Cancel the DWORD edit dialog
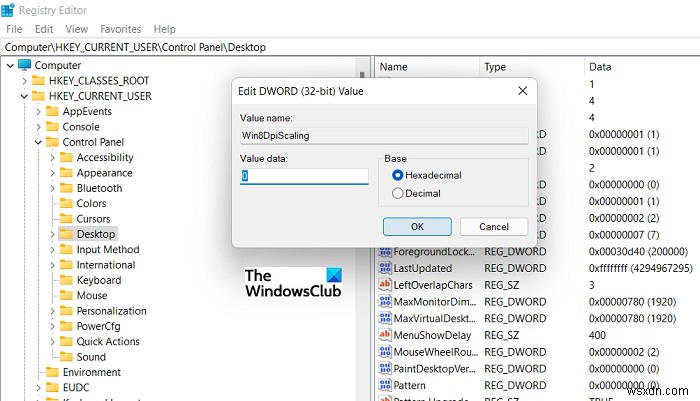 pyautogui.click(x=494, y=226)
